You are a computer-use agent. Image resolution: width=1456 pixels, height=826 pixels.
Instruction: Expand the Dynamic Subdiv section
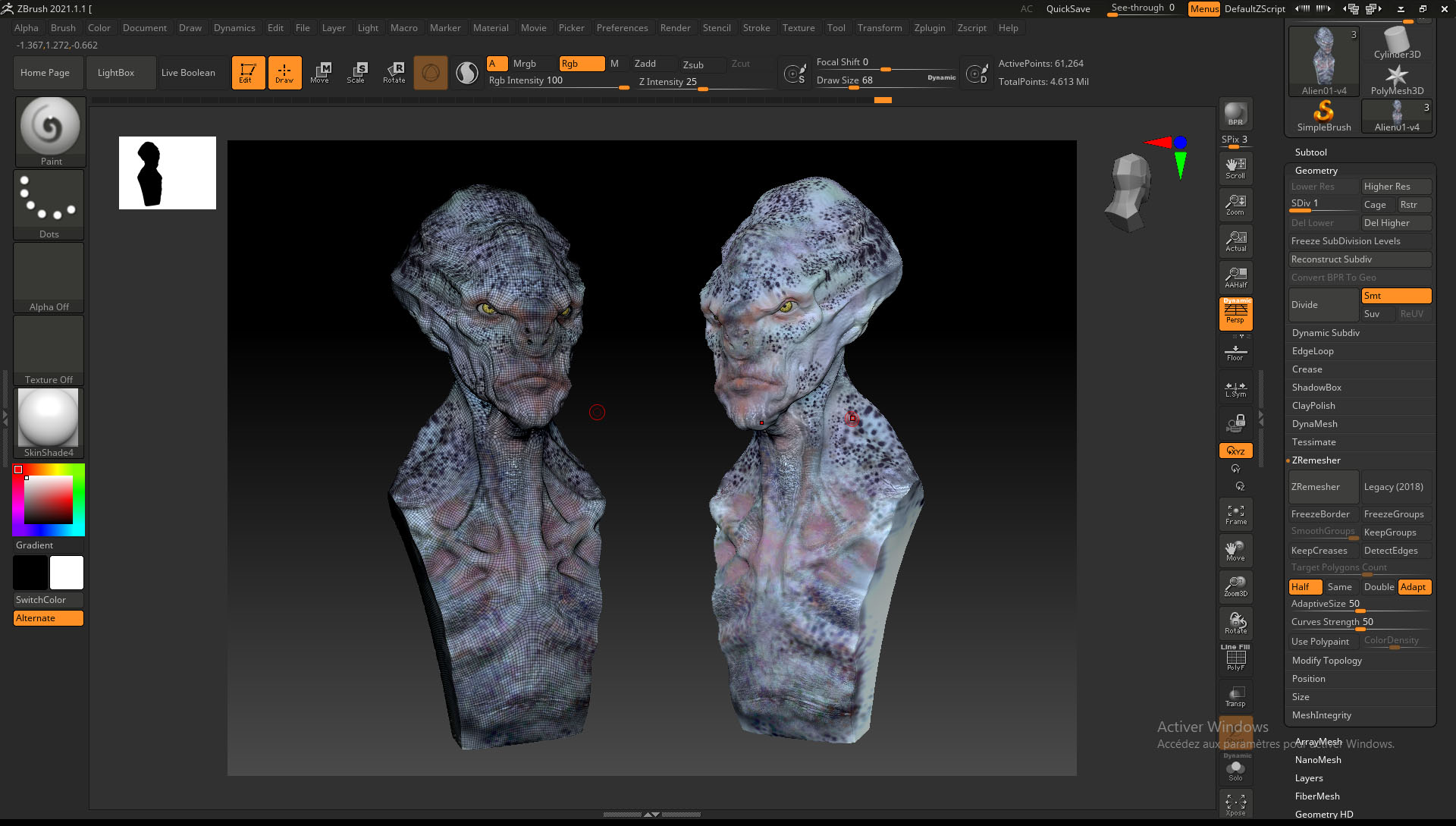pos(1325,333)
